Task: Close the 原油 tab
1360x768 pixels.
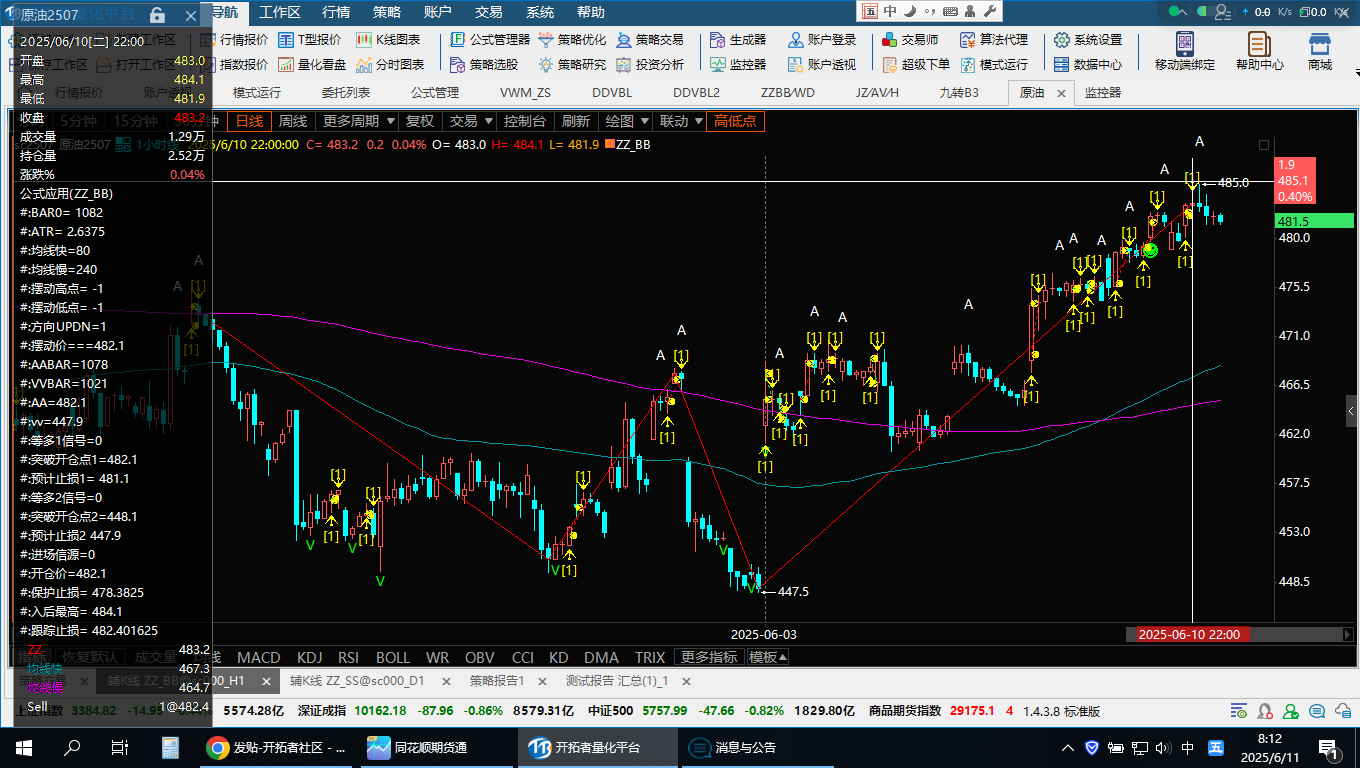Action: click(1060, 92)
